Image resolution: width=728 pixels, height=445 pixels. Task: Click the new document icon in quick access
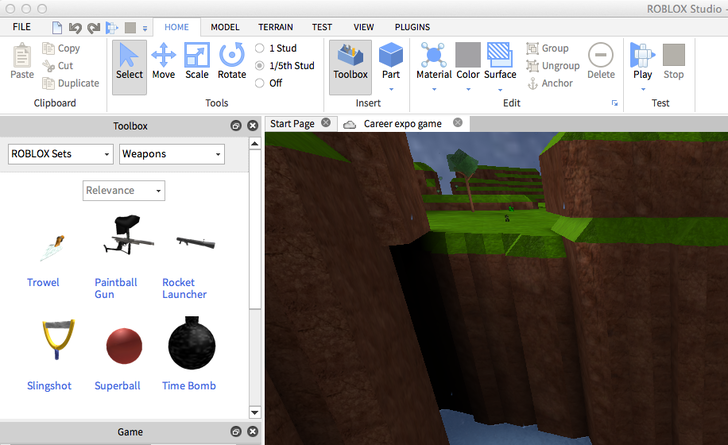coord(57,28)
